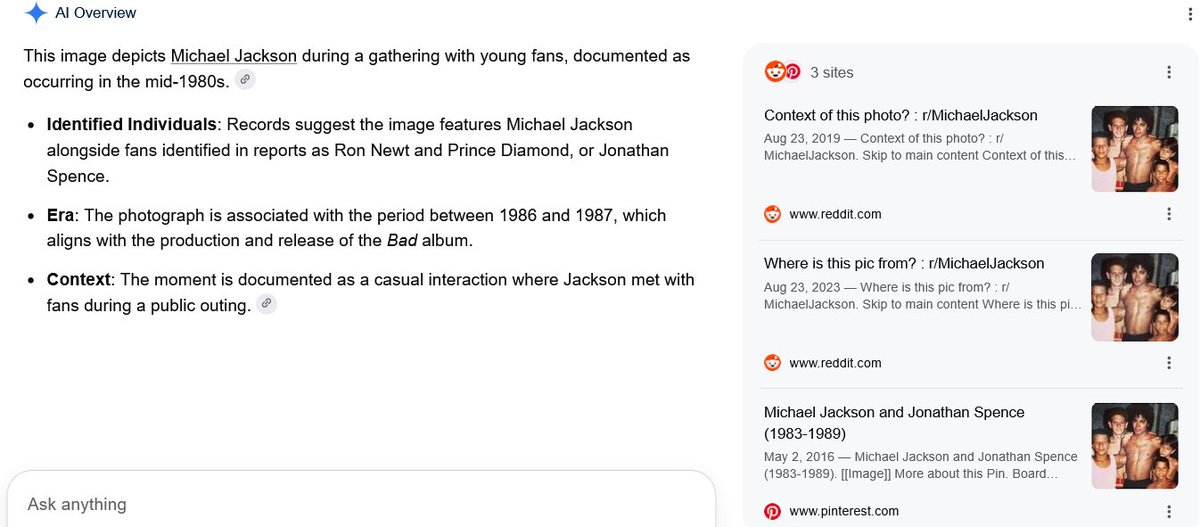Click the AI Overview sparkle icon
Screen dimensions: 1200x527
(35, 13)
